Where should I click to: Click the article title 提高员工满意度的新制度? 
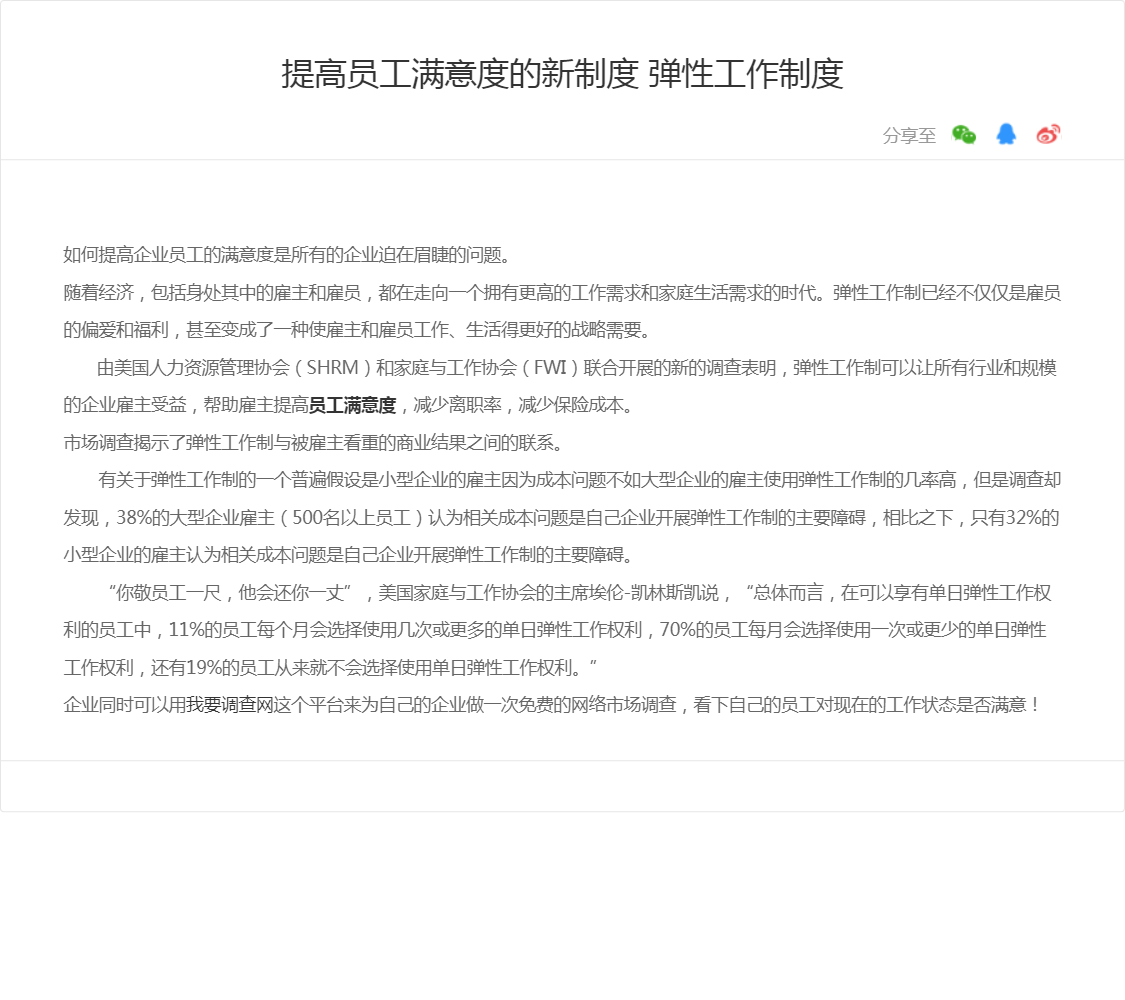point(460,74)
